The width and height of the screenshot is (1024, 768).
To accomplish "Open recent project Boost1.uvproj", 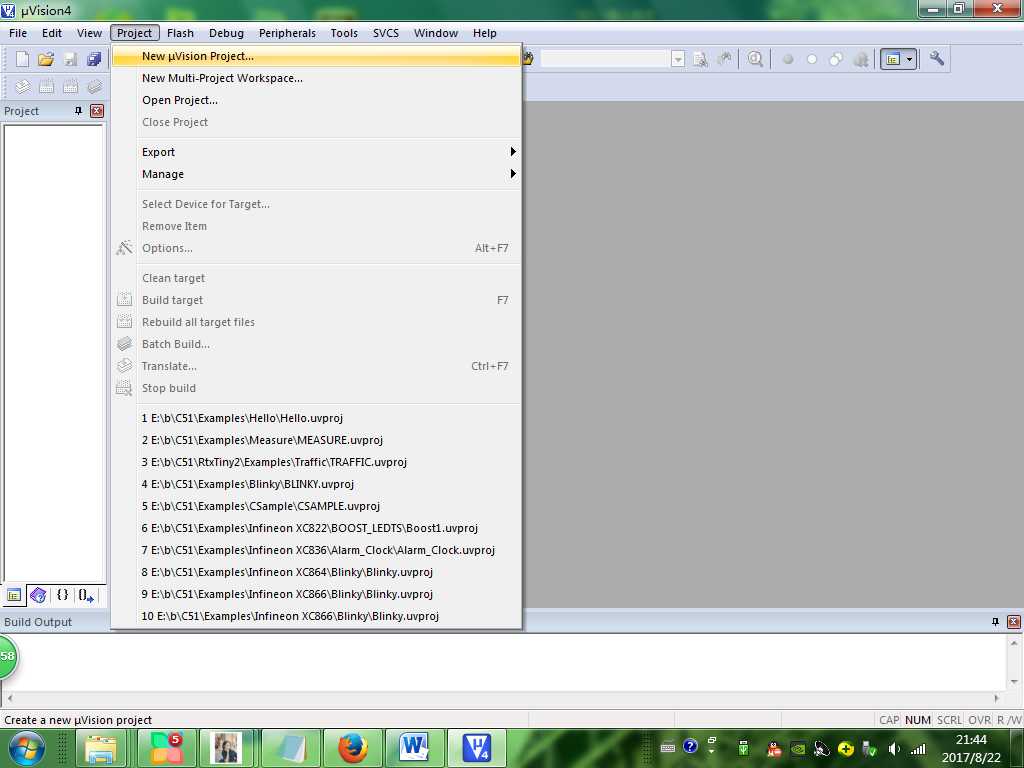I will (317, 528).
